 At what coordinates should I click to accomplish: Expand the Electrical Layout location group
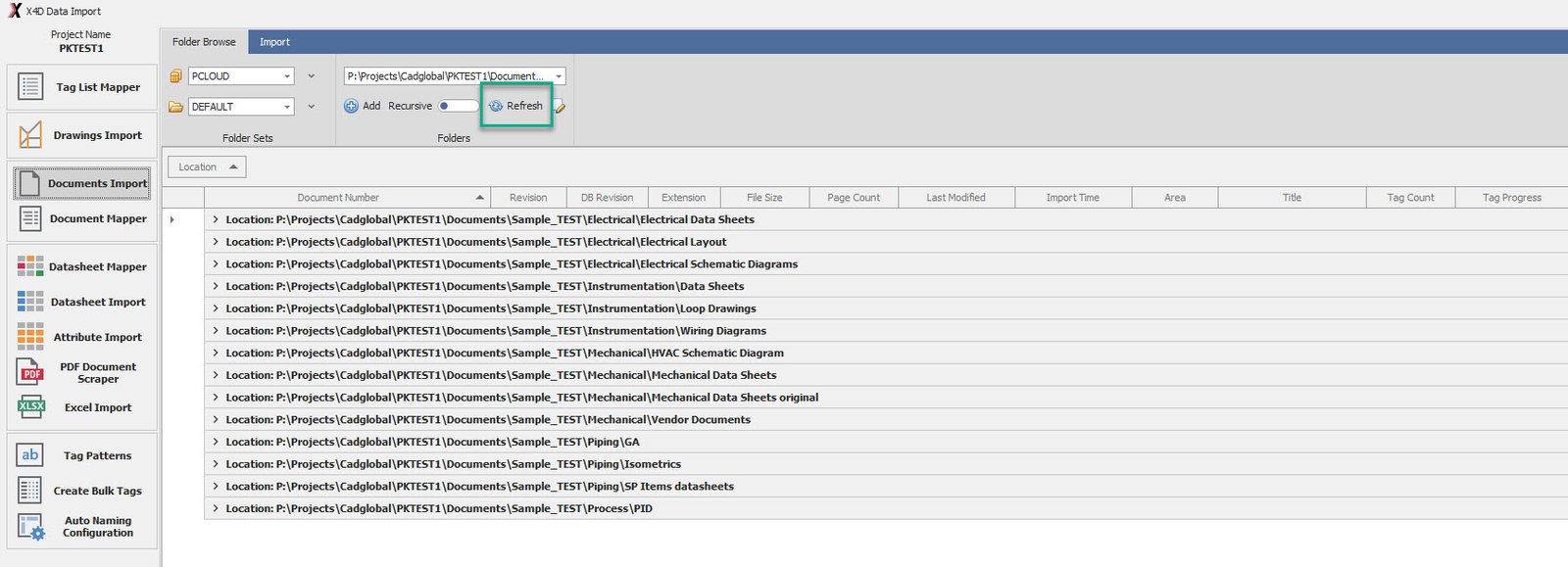coord(216,242)
